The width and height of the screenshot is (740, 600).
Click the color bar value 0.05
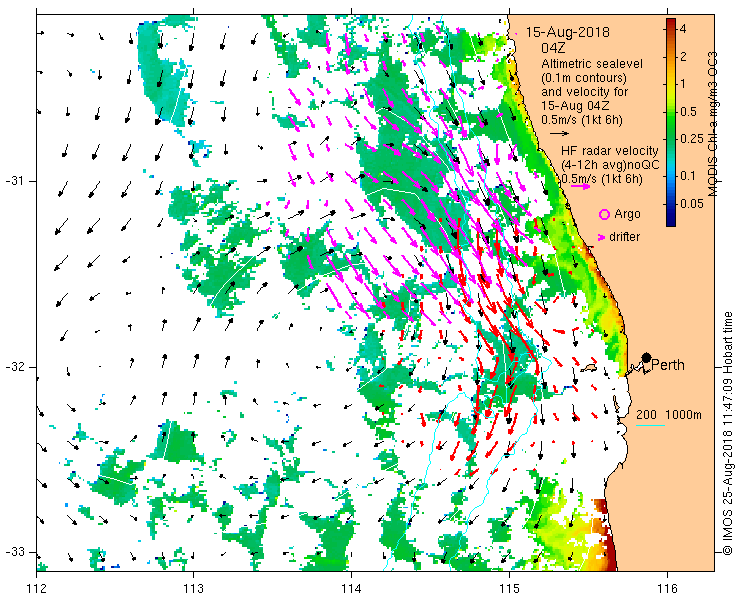pyautogui.click(x=691, y=203)
